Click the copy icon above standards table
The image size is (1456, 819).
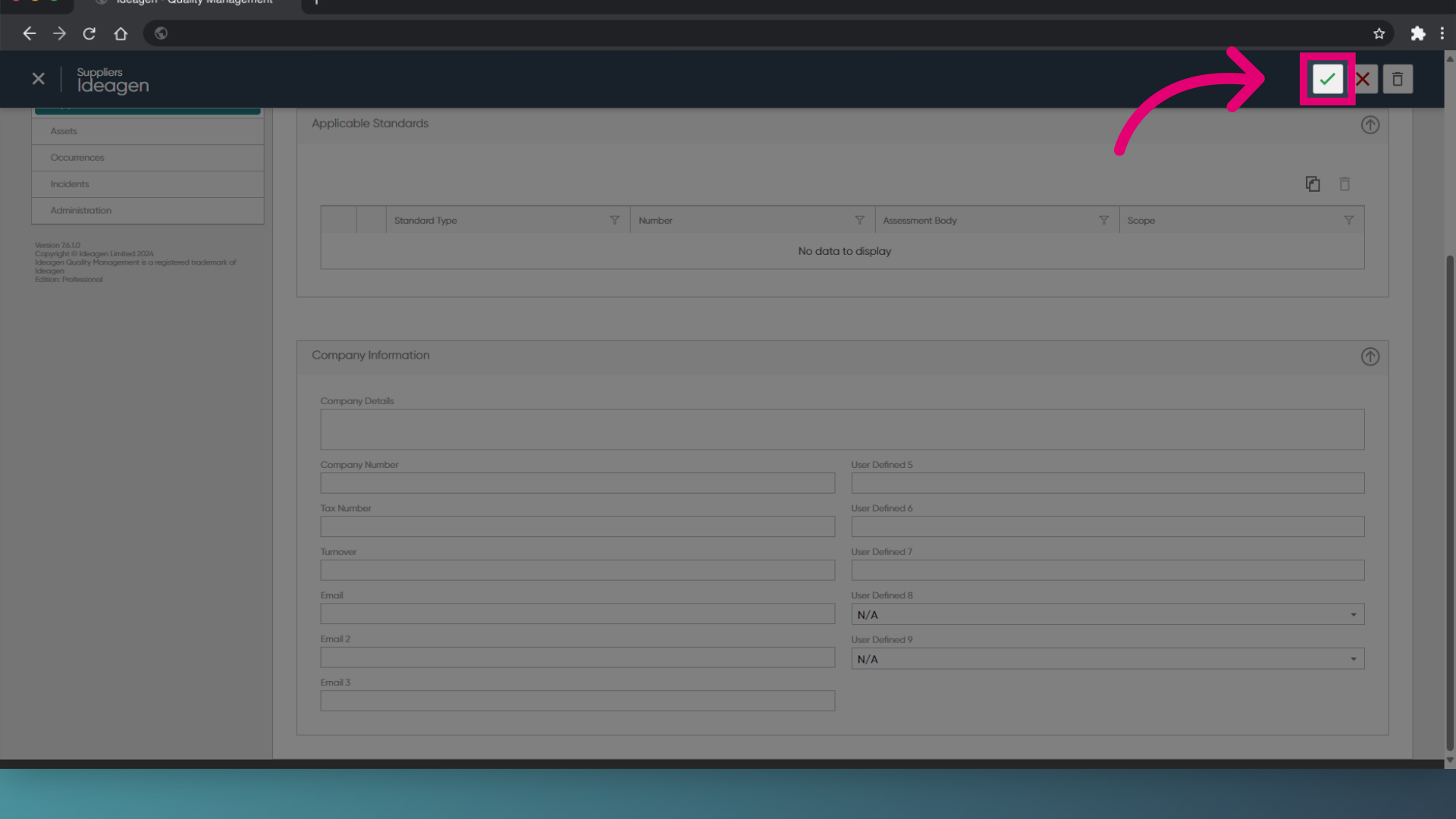[1313, 184]
